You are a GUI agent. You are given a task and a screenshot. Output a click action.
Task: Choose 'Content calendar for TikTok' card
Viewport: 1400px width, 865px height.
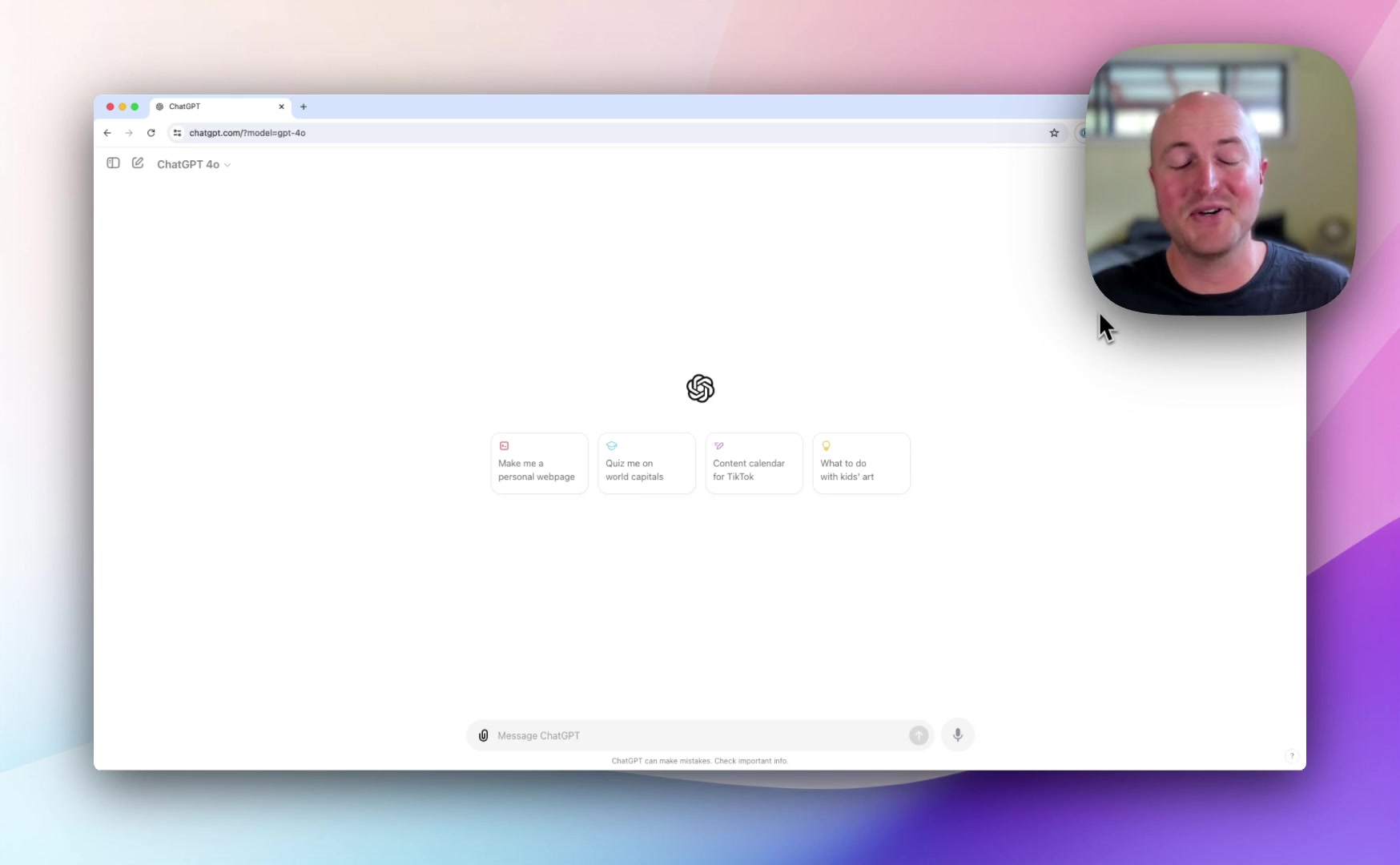pyautogui.click(x=754, y=464)
